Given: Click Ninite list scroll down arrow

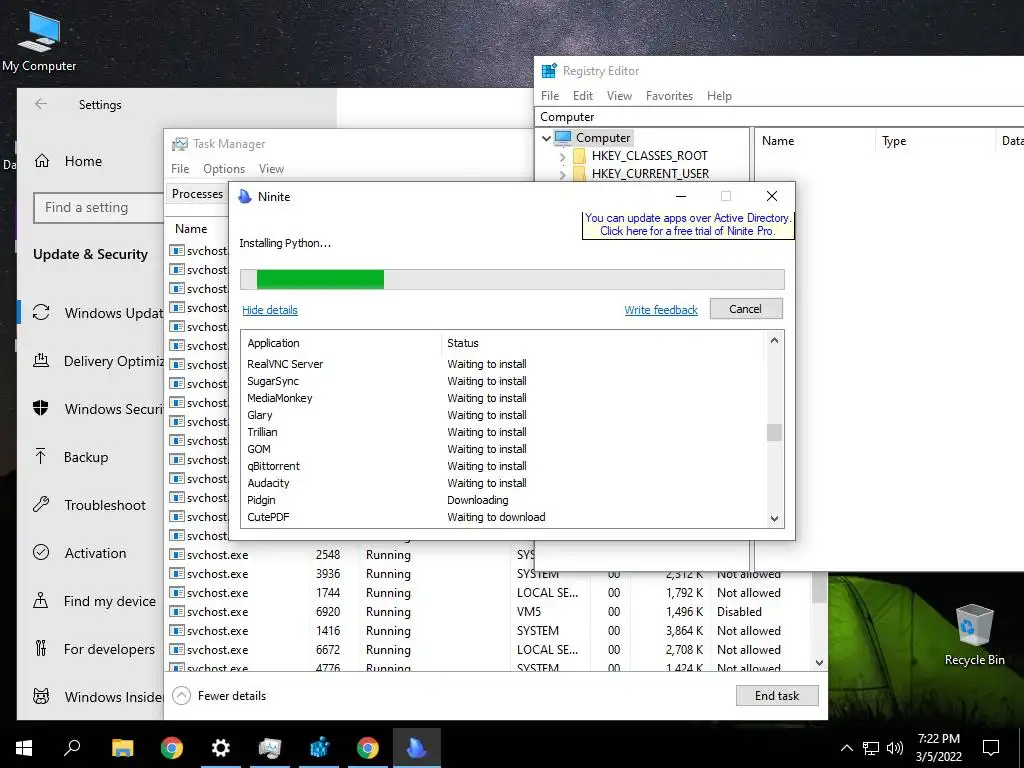Looking at the screenshot, I should [x=774, y=519].
